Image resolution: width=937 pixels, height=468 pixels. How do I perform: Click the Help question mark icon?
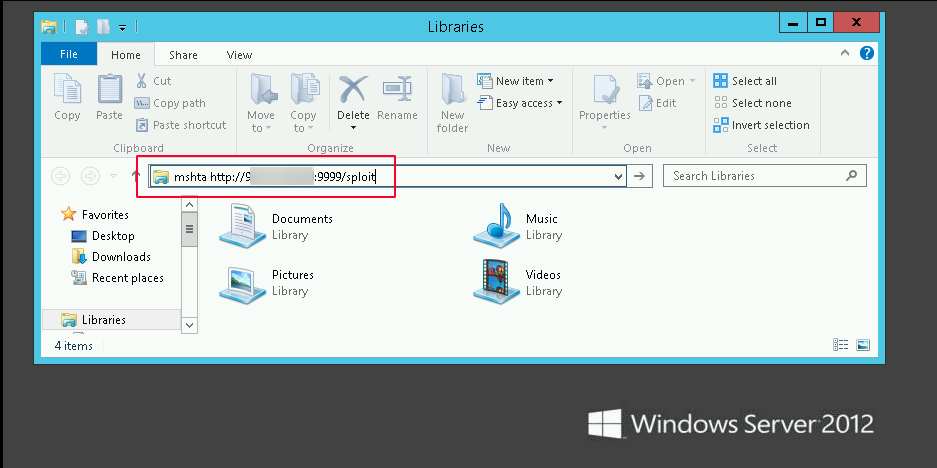[x=867, y=54]
